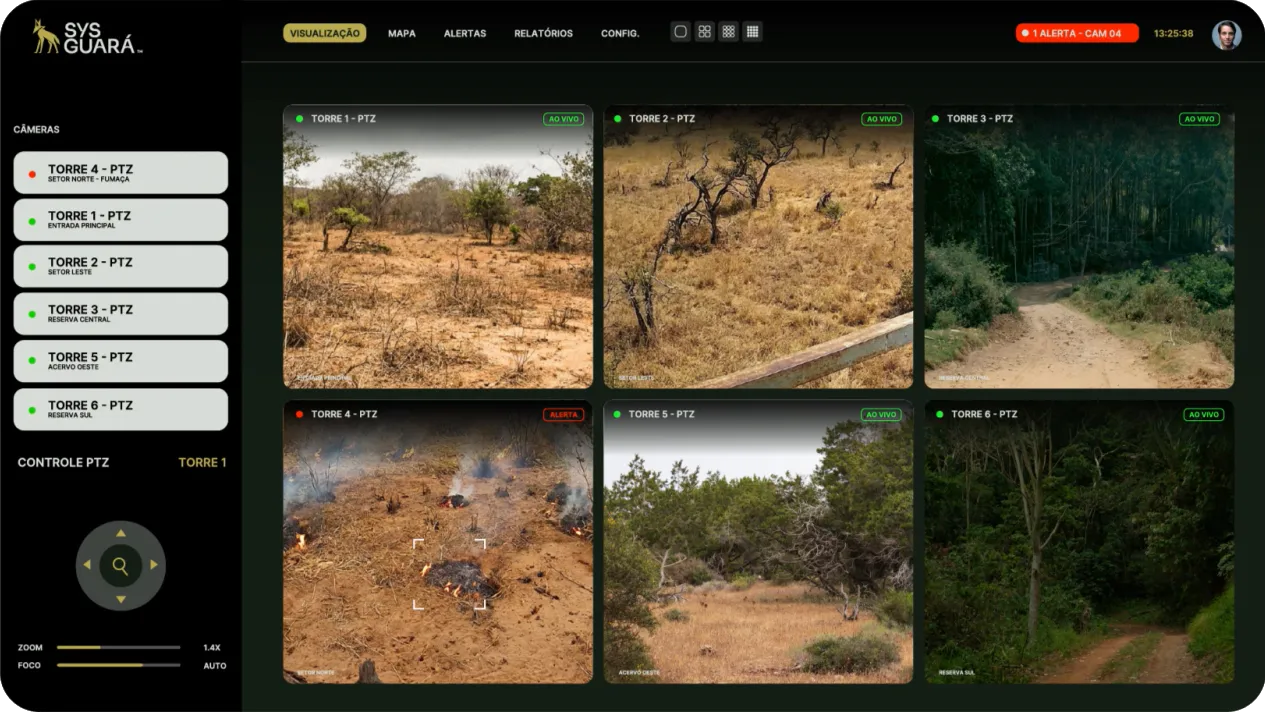The height and width of the screenshot is (712, 1265).
Task: Click the 13:25:38 clock readout
Action: pyautogui.click(x=1173, y=33)
